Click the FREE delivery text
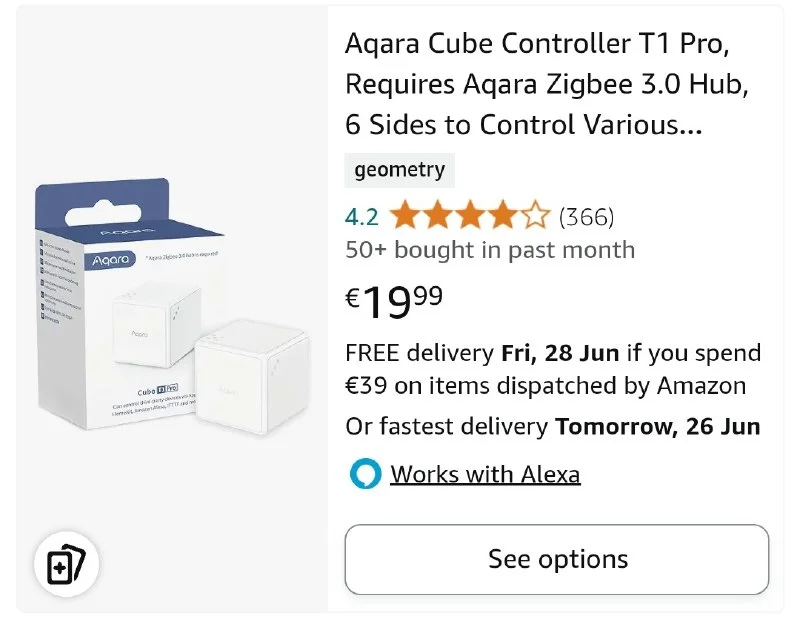This screenshot has width=800, height=619. pyautogui.click(x=420, y=353)
